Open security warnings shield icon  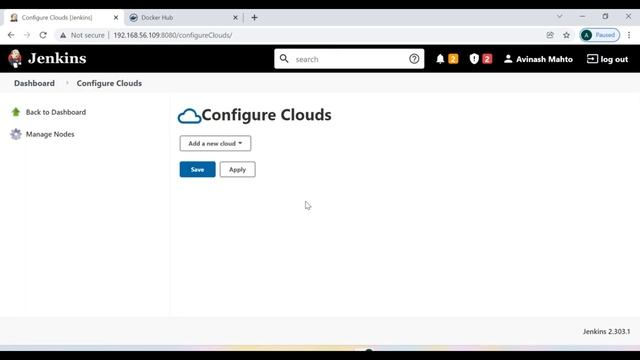[x=474, y=59]
